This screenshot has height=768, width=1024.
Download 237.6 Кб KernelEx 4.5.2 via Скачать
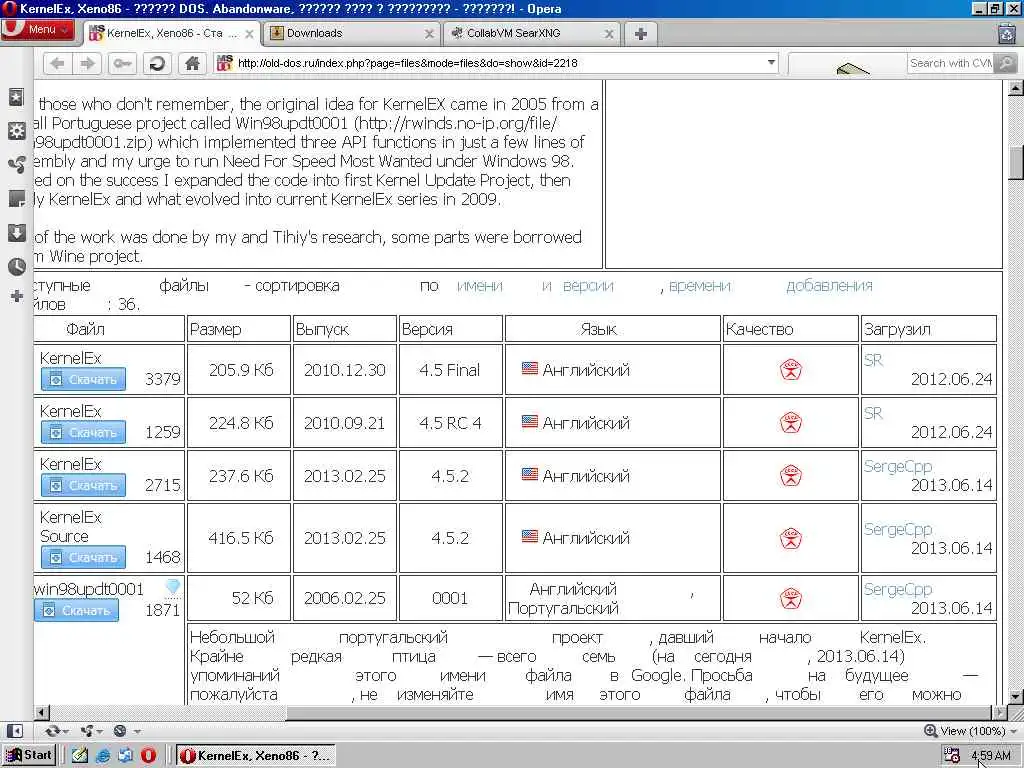coord(84,485)
